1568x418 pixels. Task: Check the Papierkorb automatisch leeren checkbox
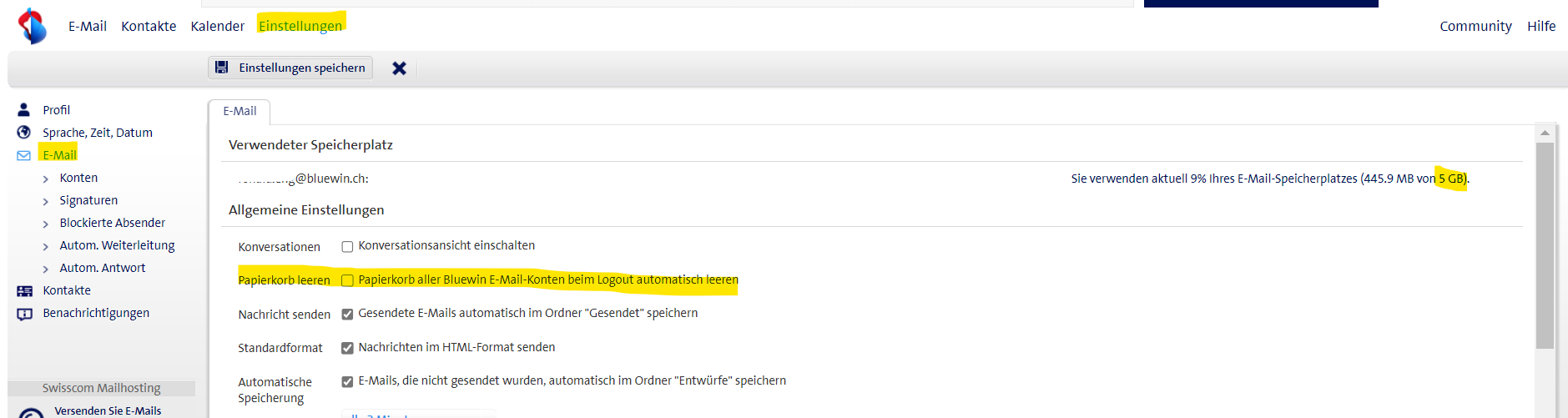347,280
